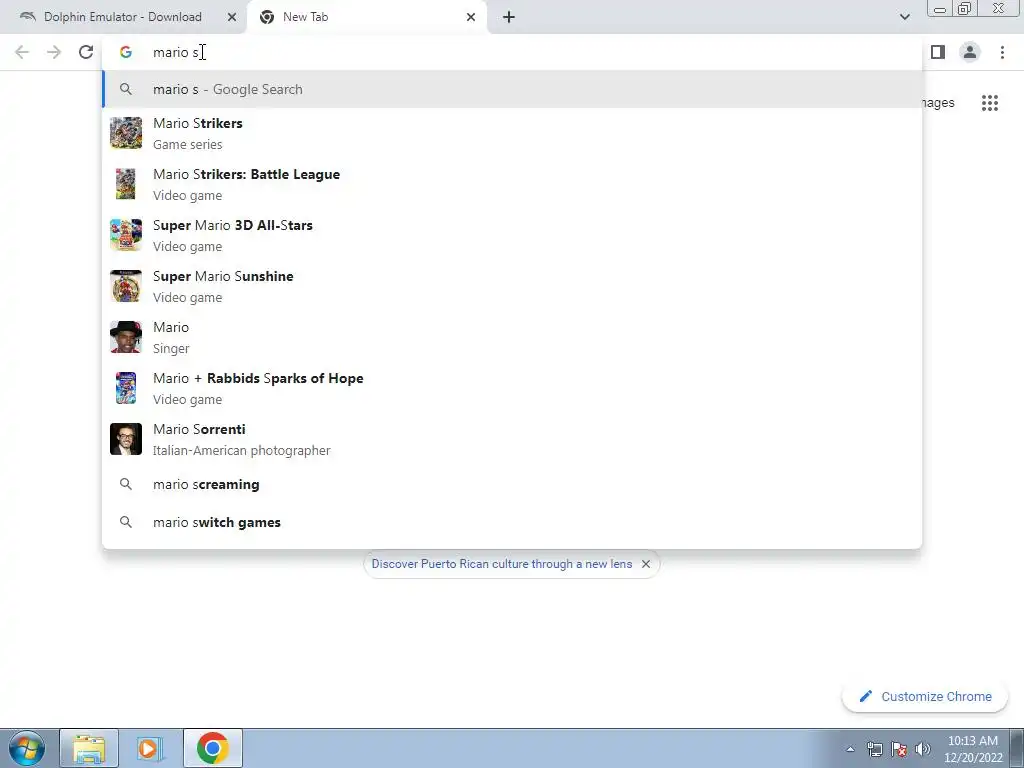Switch to the Dolphin Emulator - Download tab

pyautogui.click(x=123, y=17)
